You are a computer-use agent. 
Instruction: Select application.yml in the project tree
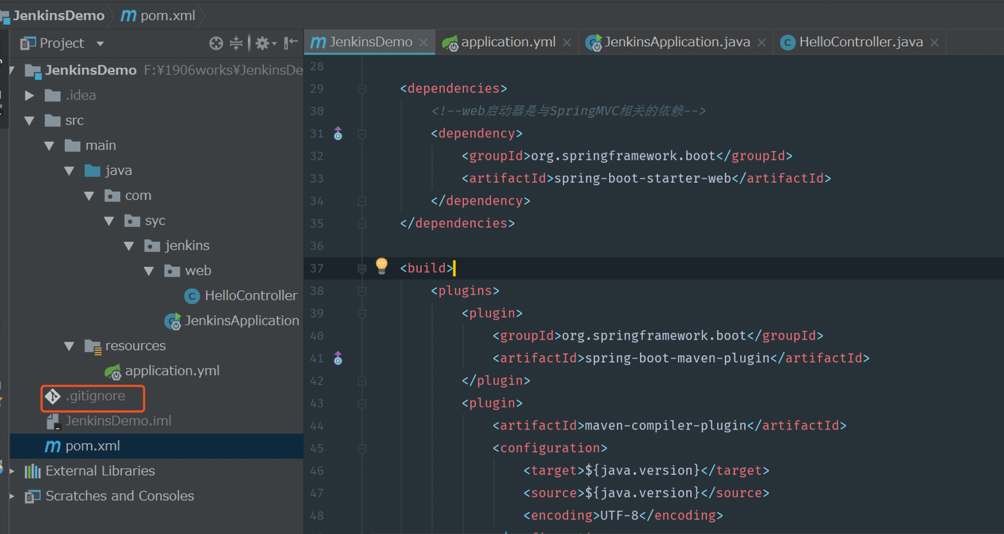click(172, 371)
